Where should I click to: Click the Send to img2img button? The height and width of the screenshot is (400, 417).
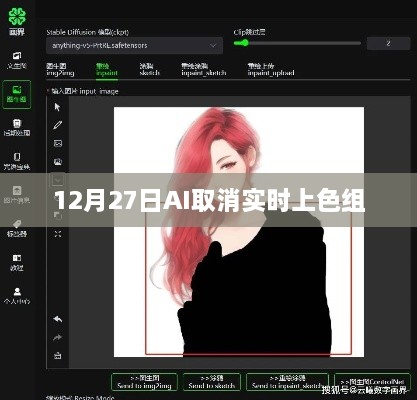coord(144,382)
